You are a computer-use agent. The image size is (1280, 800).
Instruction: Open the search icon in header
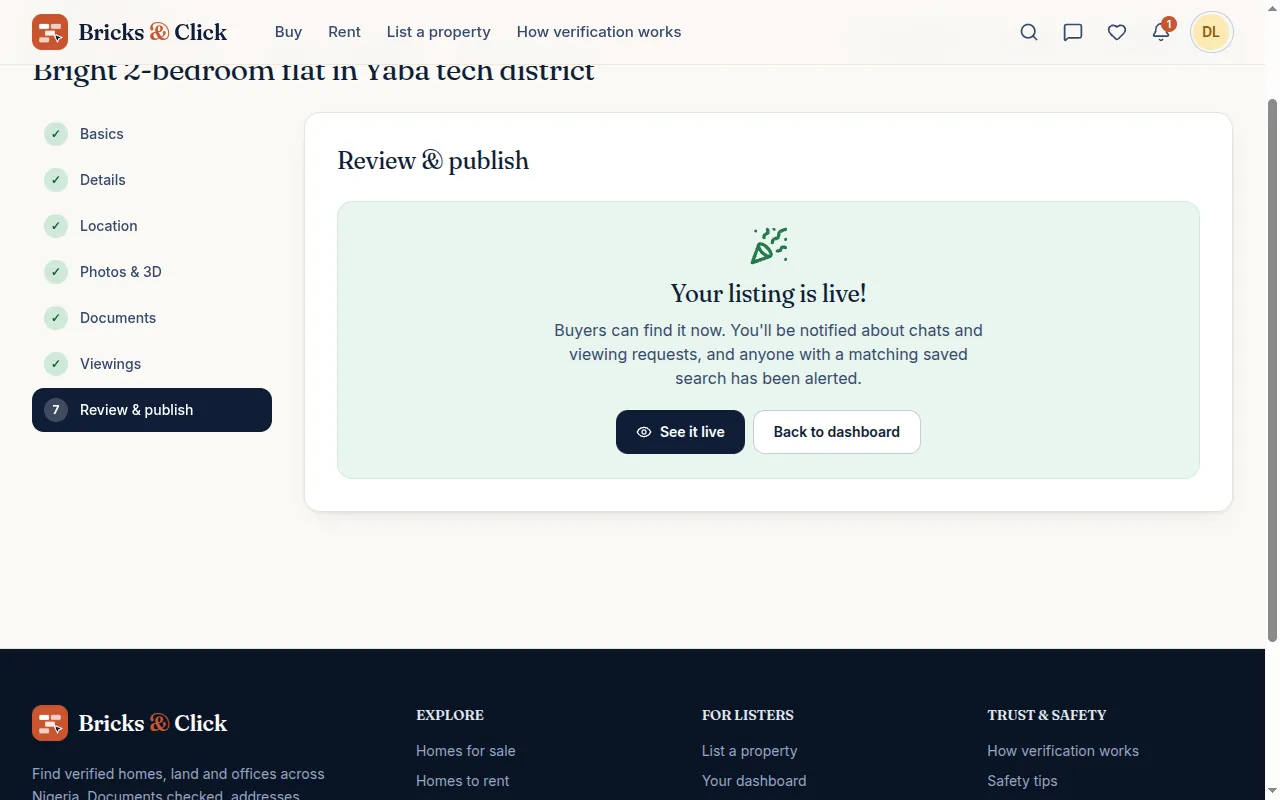coord(1029,32)
